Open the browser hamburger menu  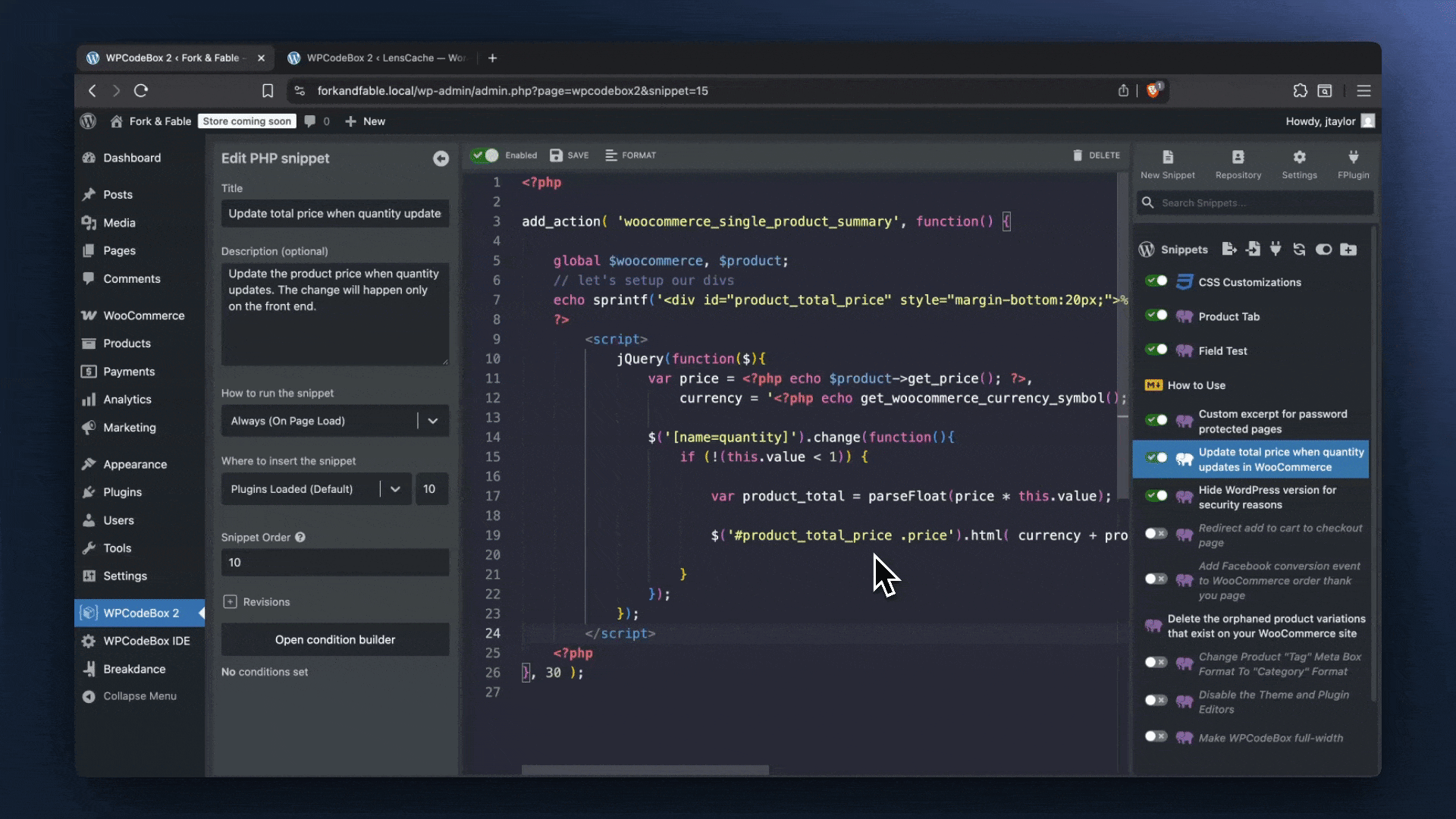[x=1363, y=91]
